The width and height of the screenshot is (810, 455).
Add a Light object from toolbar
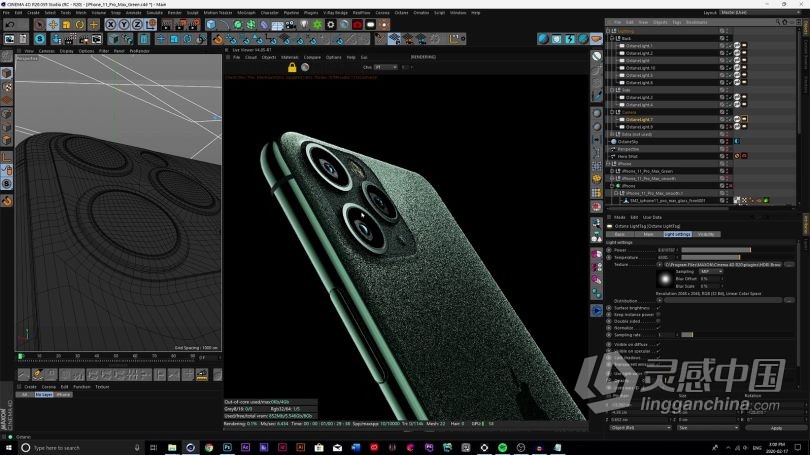point(304,24)
